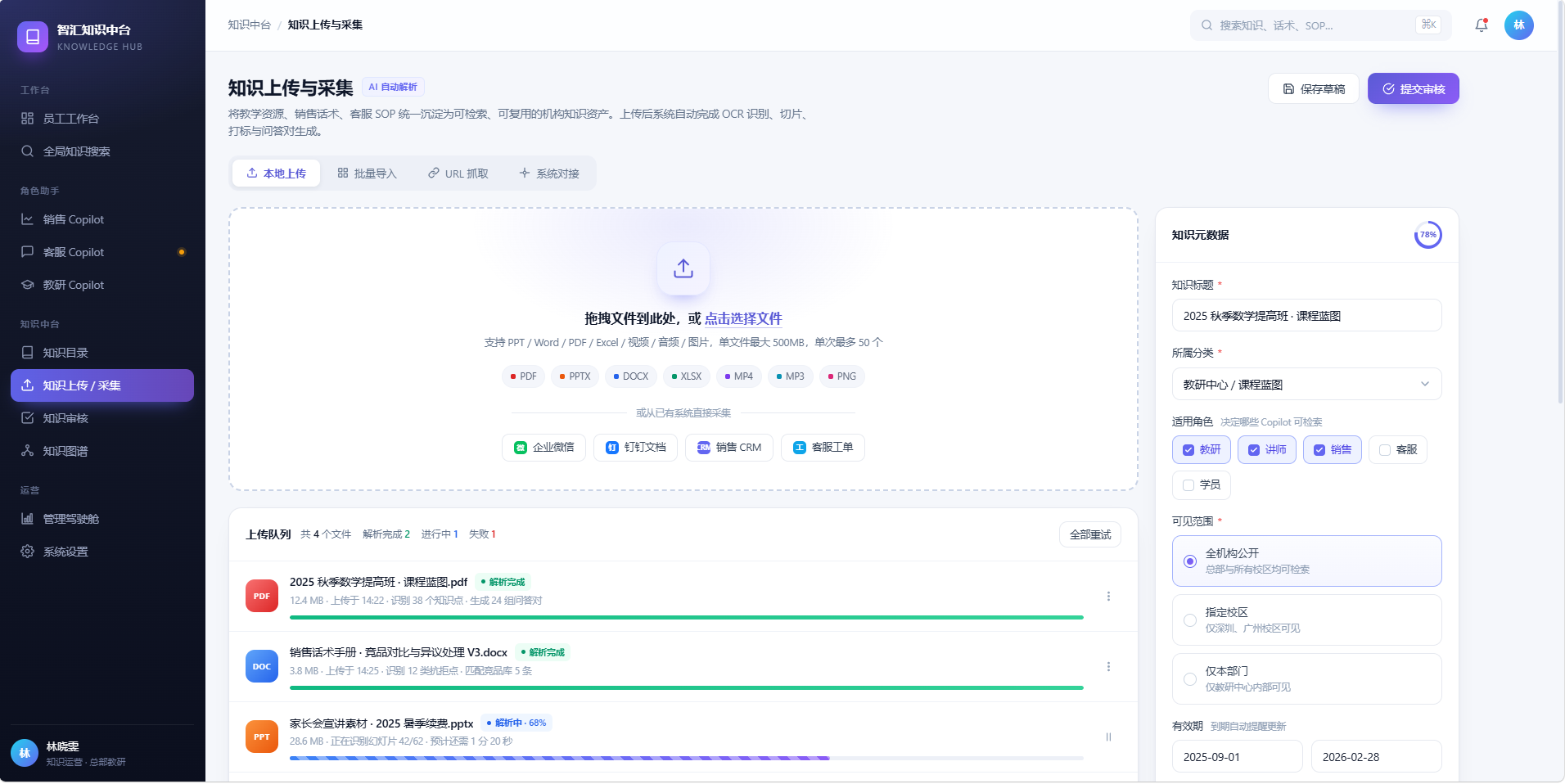The image size is (1565, 784).
Task: Click the upload arrow icon in drop zone
Action: click(683, 268)
